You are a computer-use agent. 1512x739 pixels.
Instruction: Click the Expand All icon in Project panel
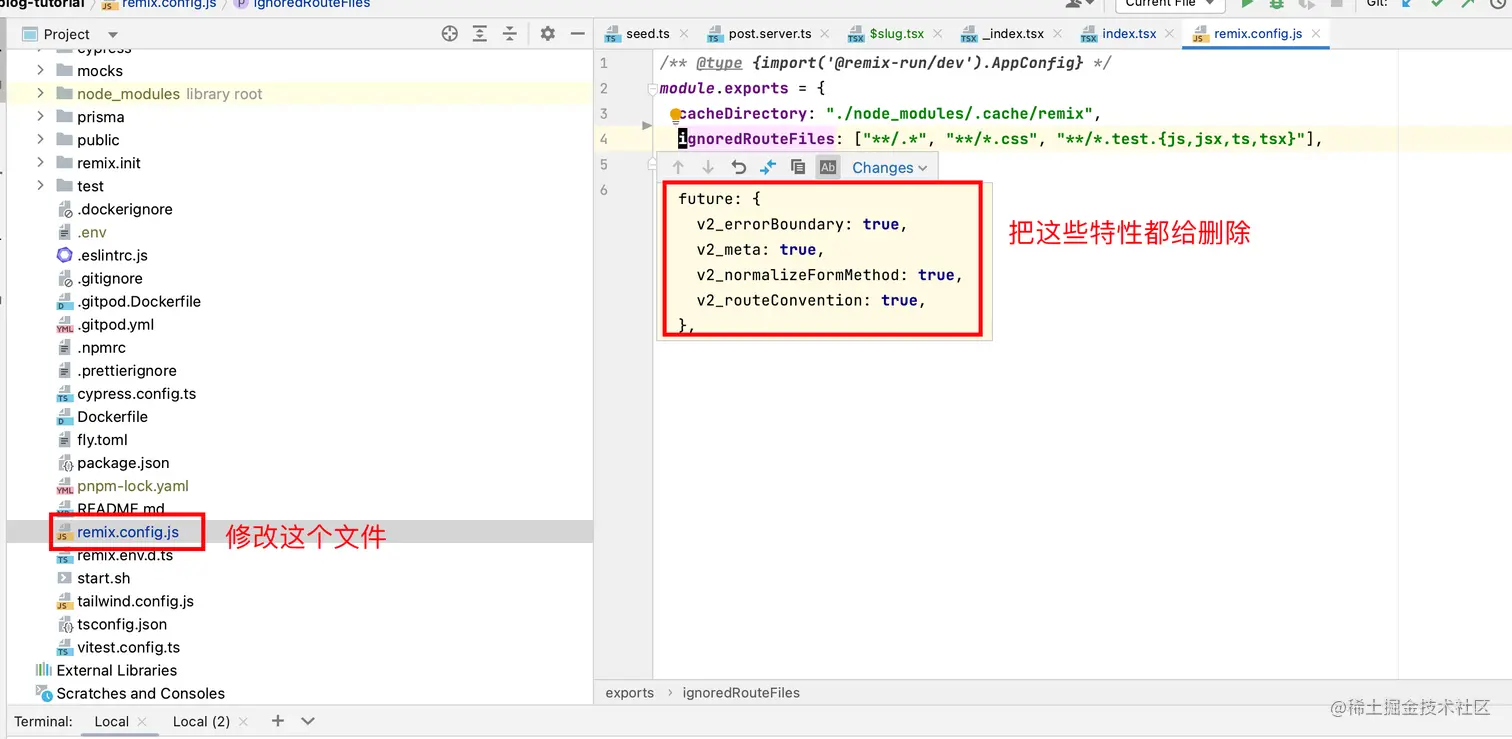[480, 34]
